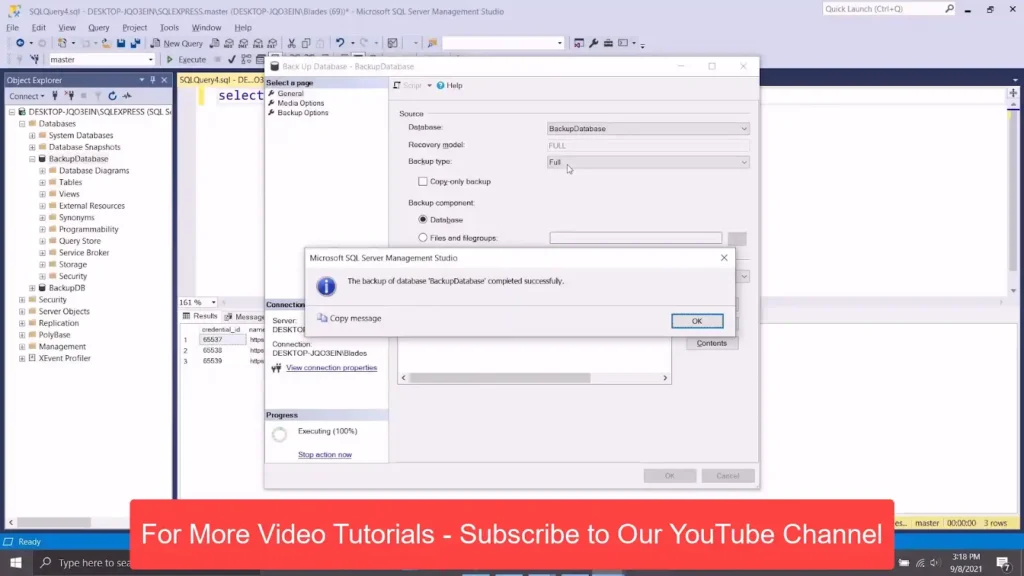Click Object Explorer Refresh icon
This screenshot has width=1024, height=576.
(x=112, y=96)
